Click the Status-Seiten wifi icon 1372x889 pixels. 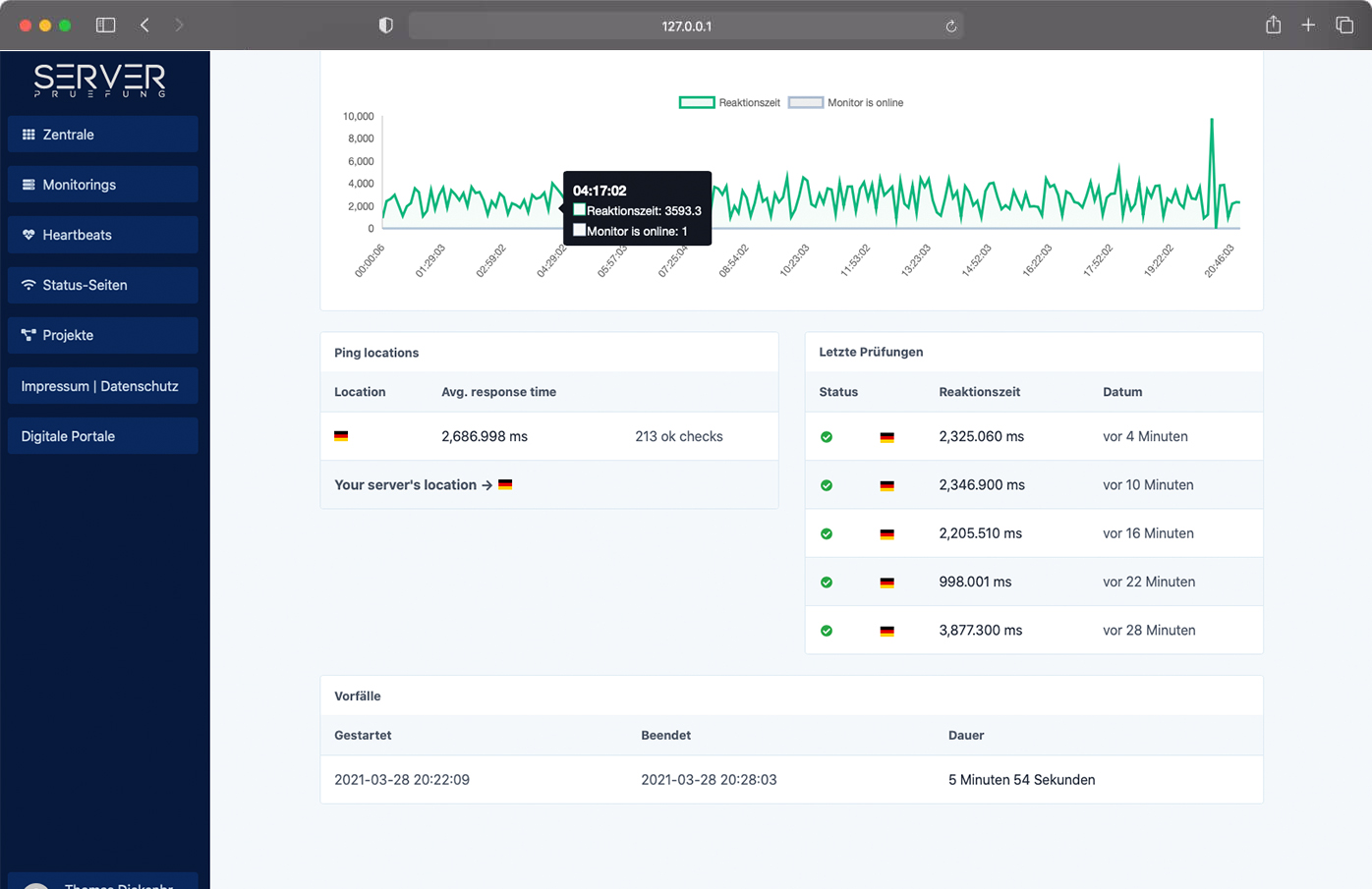pyautogui.click(x=29, y=285)
